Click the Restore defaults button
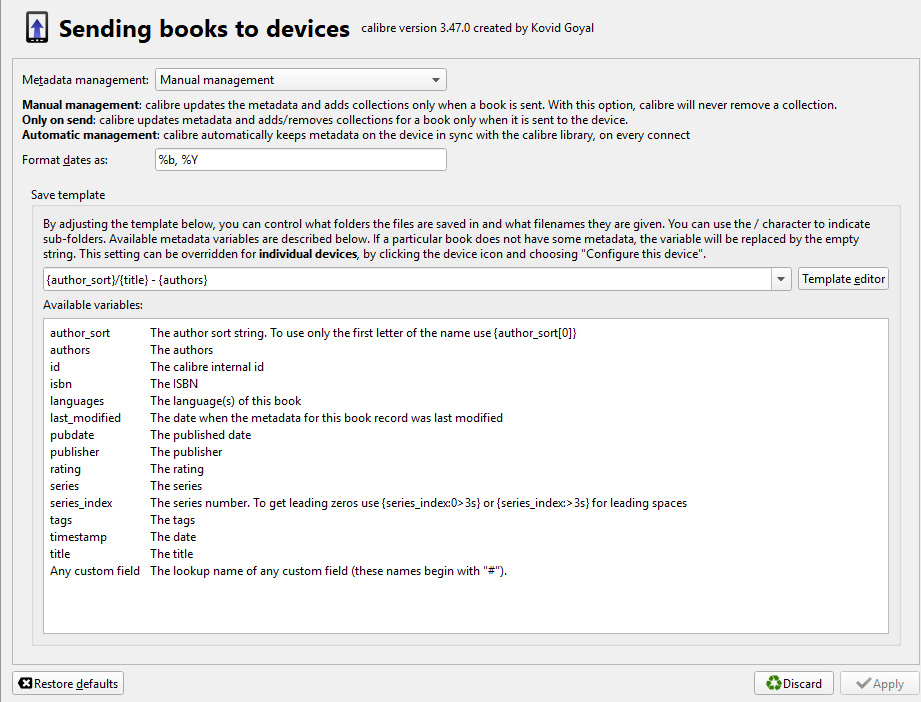Image resolution: width=921 pixels, height=702 pixels. 68,684
